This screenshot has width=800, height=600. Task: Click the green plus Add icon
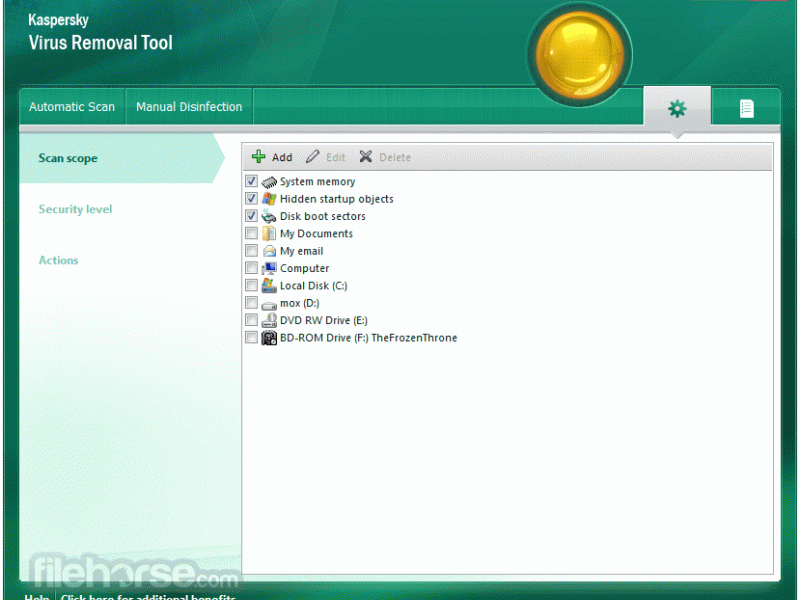(x=259, y=157)
